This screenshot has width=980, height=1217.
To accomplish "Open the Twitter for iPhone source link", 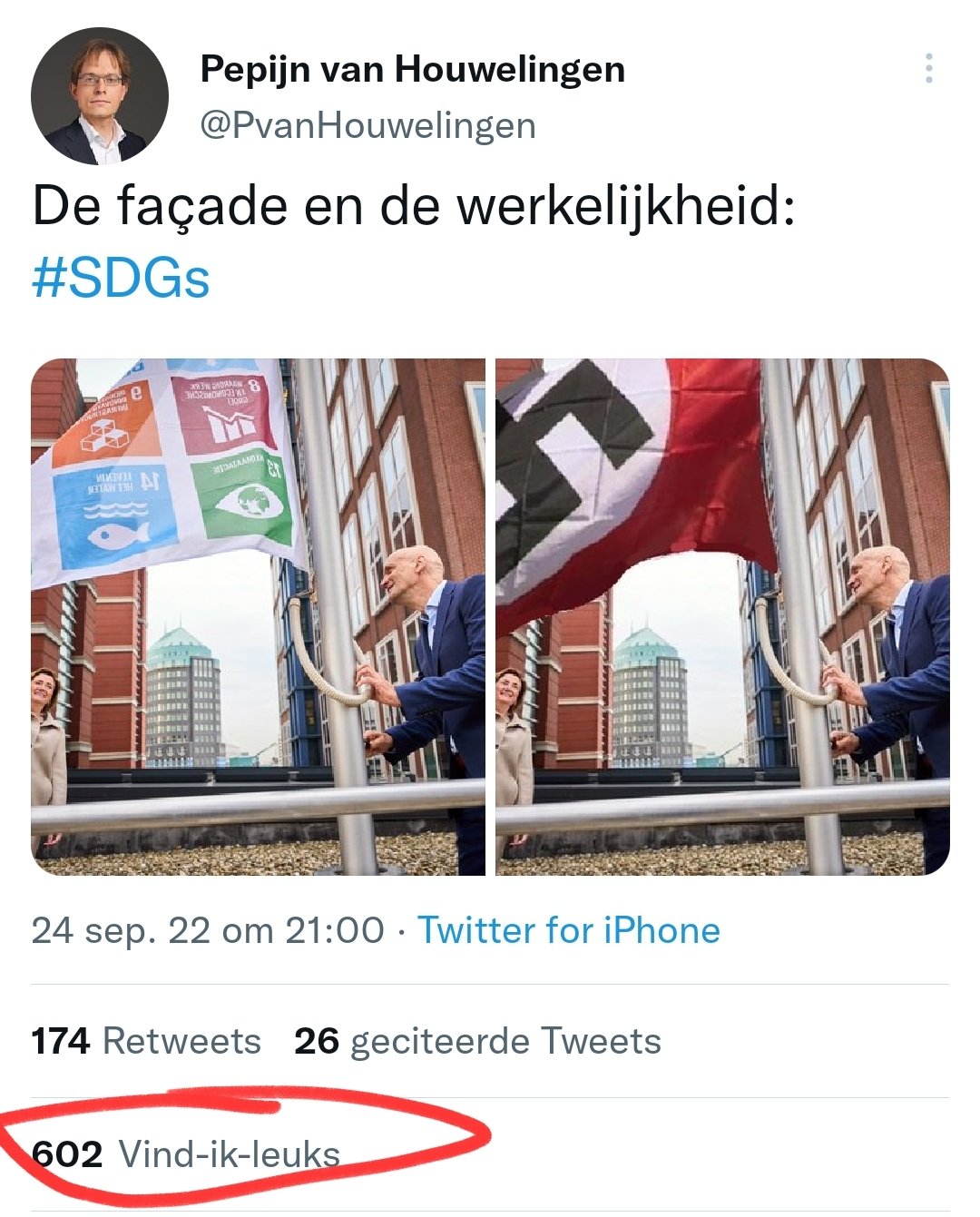I will tap(569, 931).
